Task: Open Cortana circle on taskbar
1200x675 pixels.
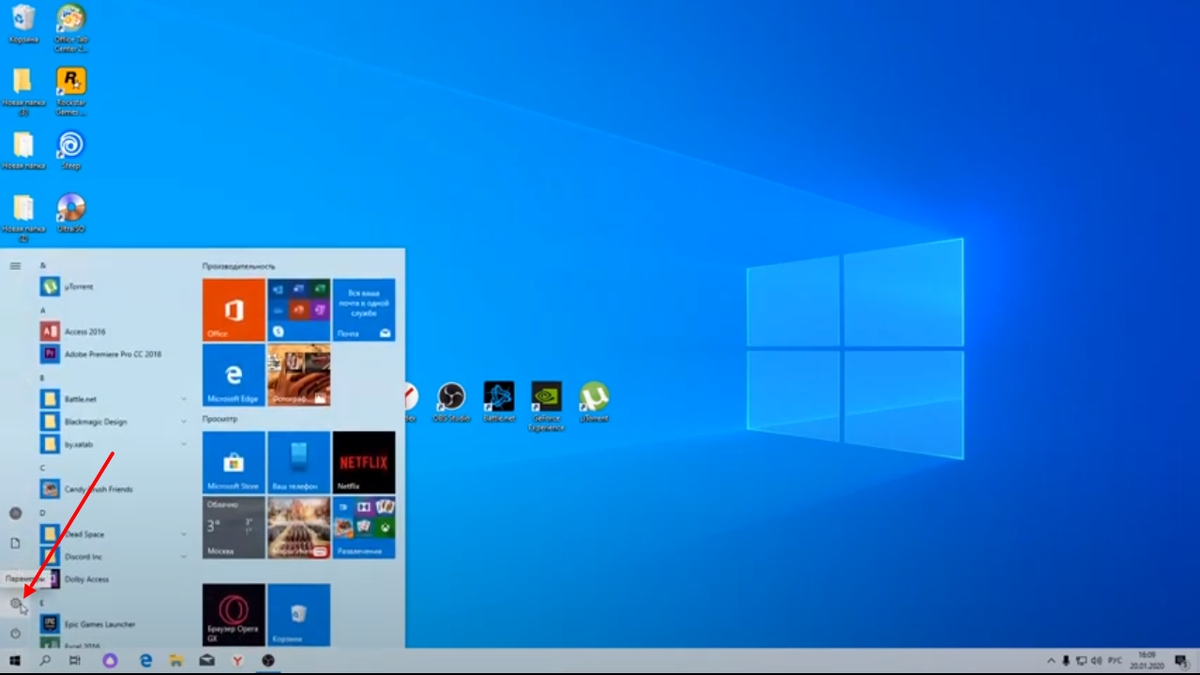Action: coord(110,661)
